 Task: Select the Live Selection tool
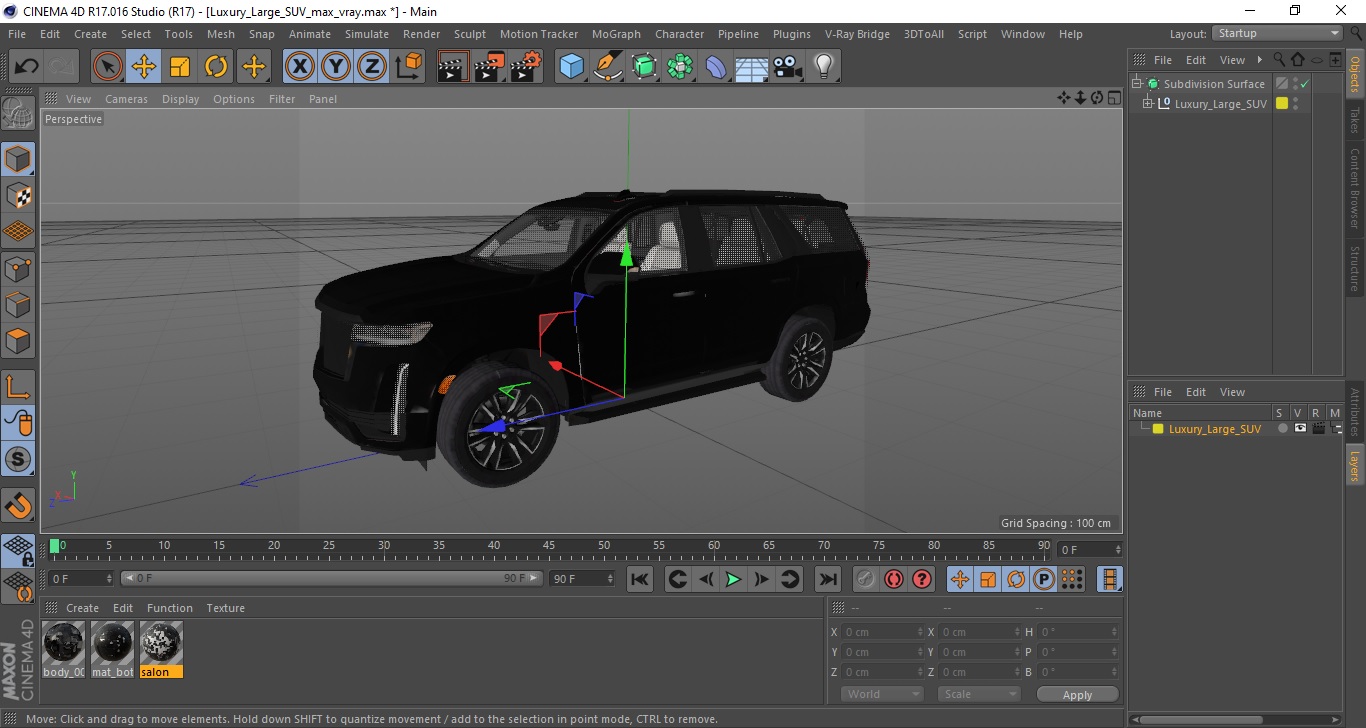pos(108,67)
